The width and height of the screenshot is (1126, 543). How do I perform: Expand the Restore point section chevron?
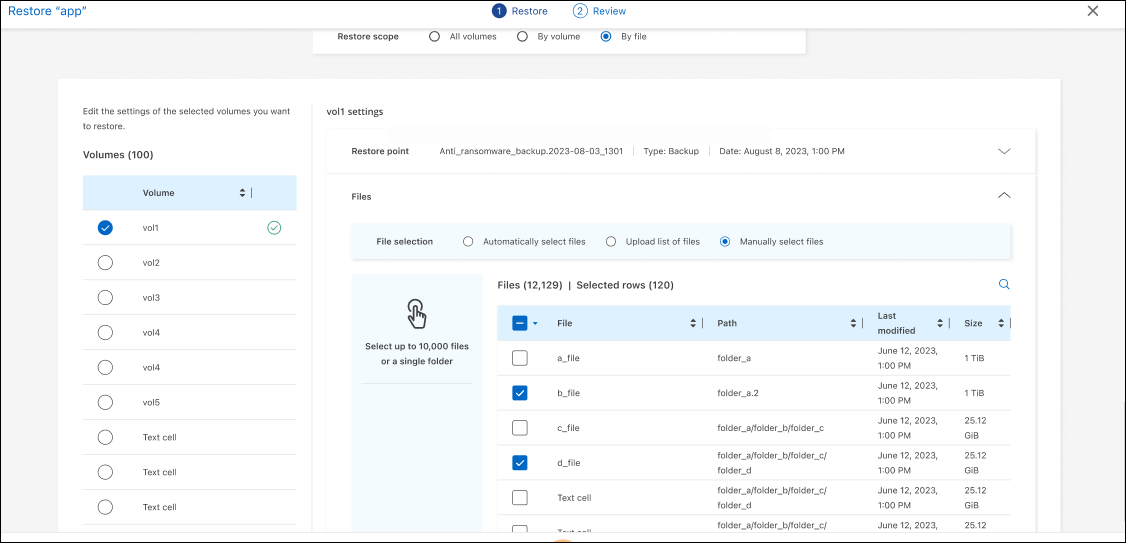1004,151
